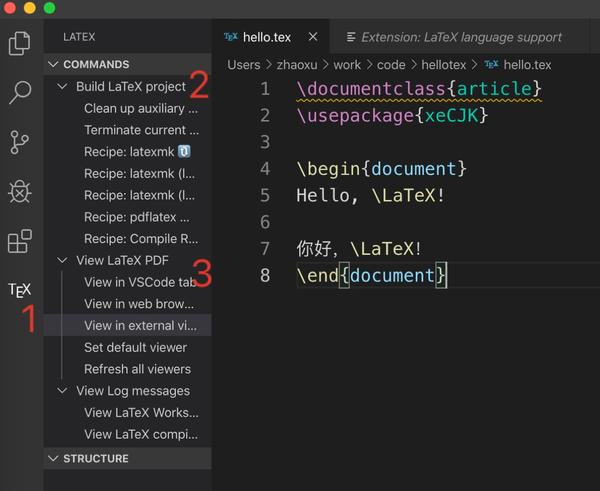Collapse the View LaTeX PDF group
Image resolution: width=600 pixels, height=491 pixels.
tap(63, 261)
